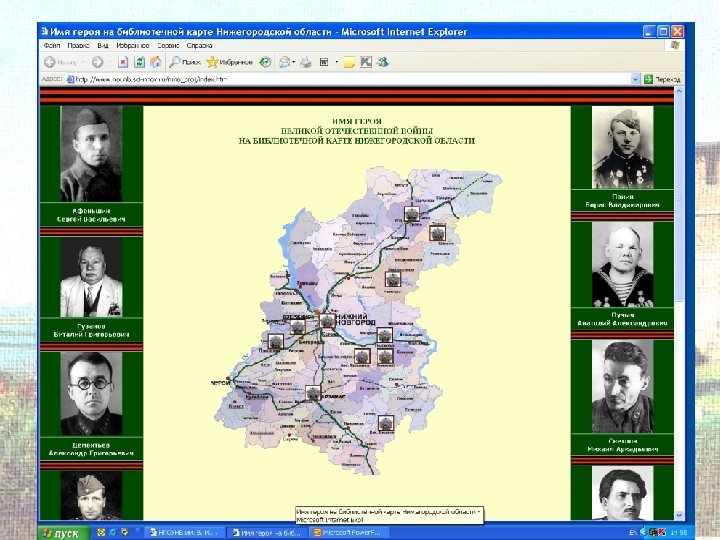Open the Back button history dropdown arrow
Image resolution: width=720 pixels, height=540 pixels.
[x=83, y=62]
